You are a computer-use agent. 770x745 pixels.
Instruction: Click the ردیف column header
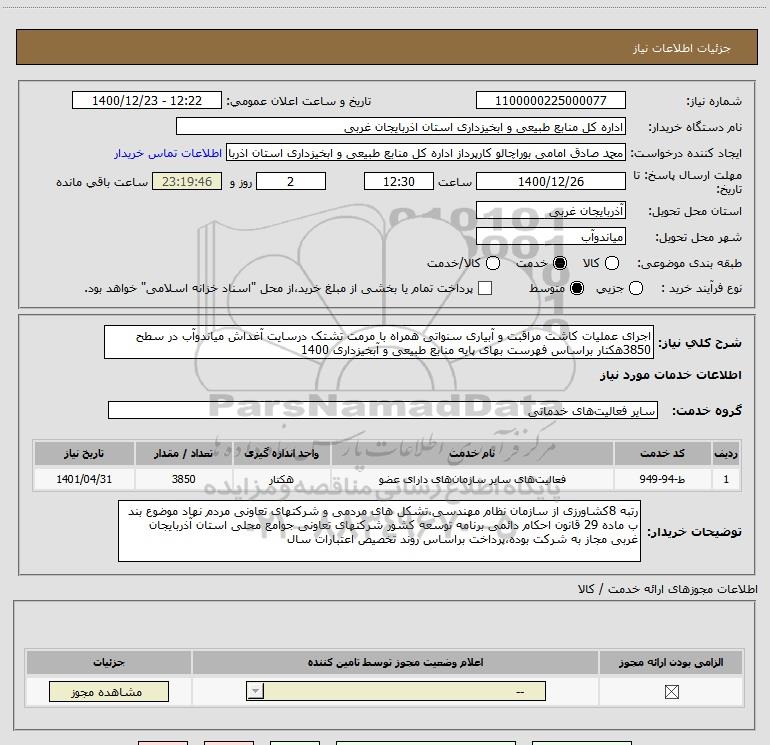pyautogui.click(x=726, y=453)
